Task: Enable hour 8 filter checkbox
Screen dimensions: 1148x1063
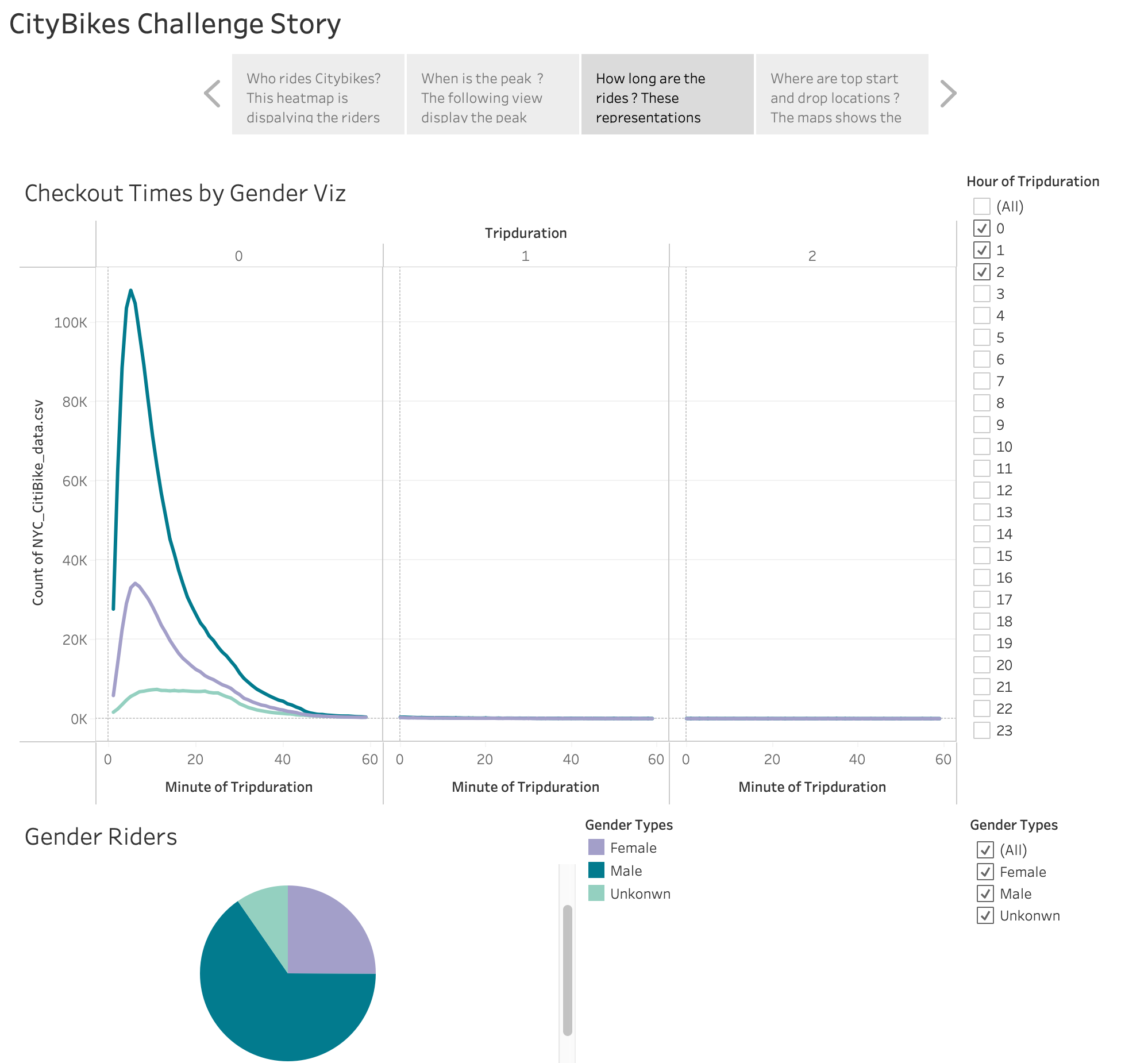Action: [x=982, y=403]
